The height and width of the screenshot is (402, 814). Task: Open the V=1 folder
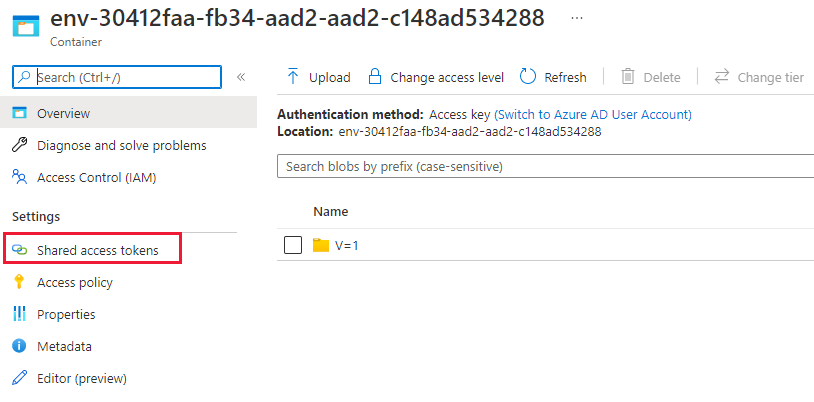[x=347, y=245]
